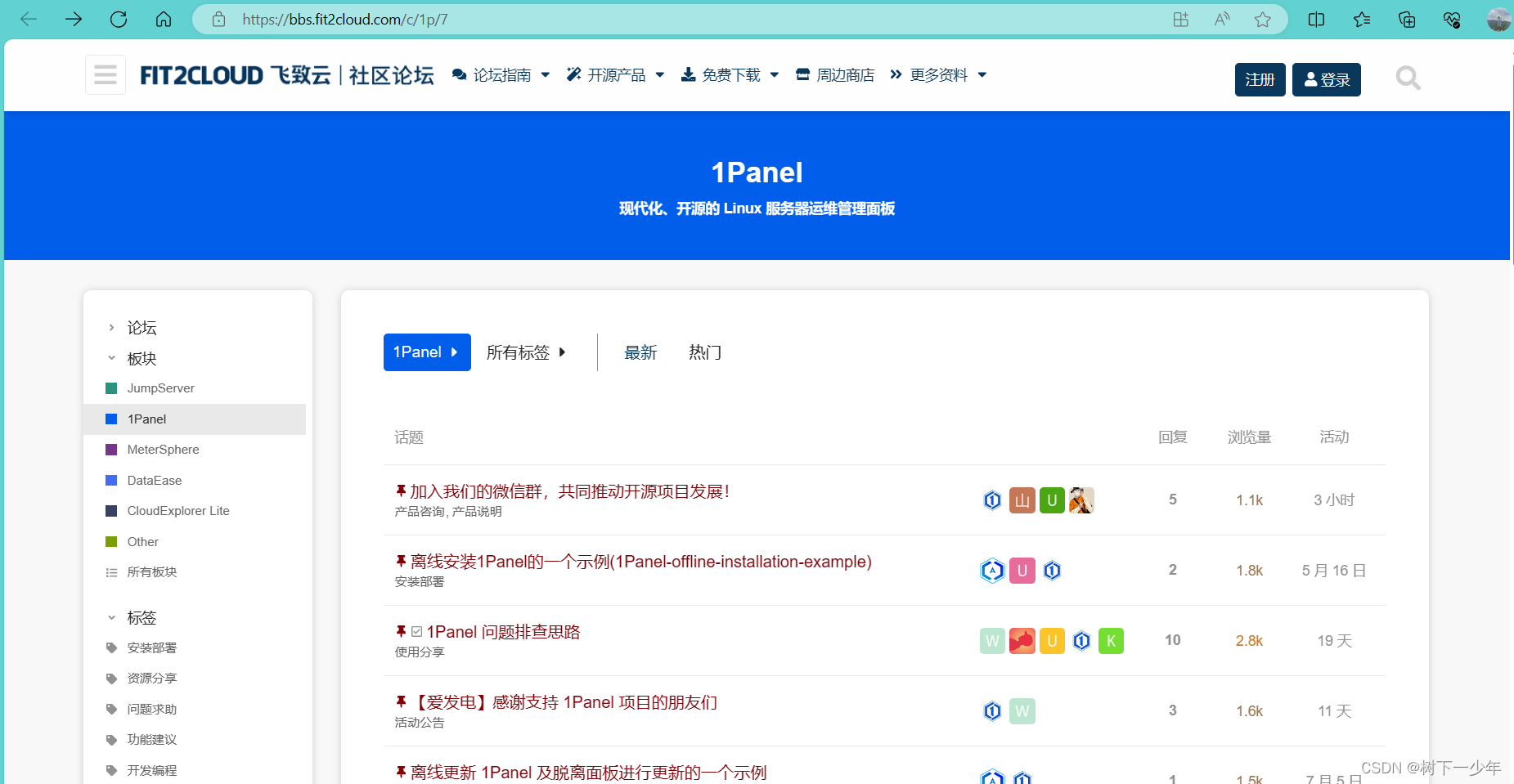Image resolution: width=1514 pixels, height=784 pixels.
Task: Click the 所有板块 list icon
Action: tap(112, 572)
